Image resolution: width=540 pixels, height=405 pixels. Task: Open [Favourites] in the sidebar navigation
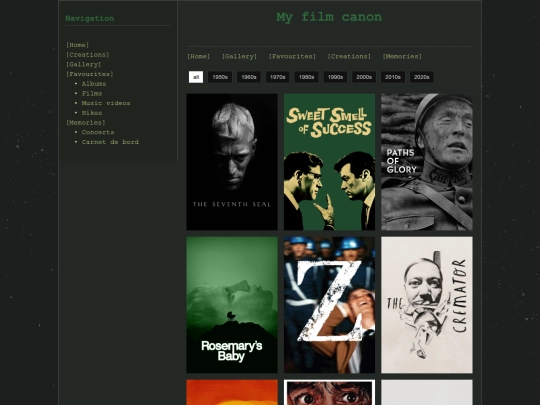(x=90, y=74)
